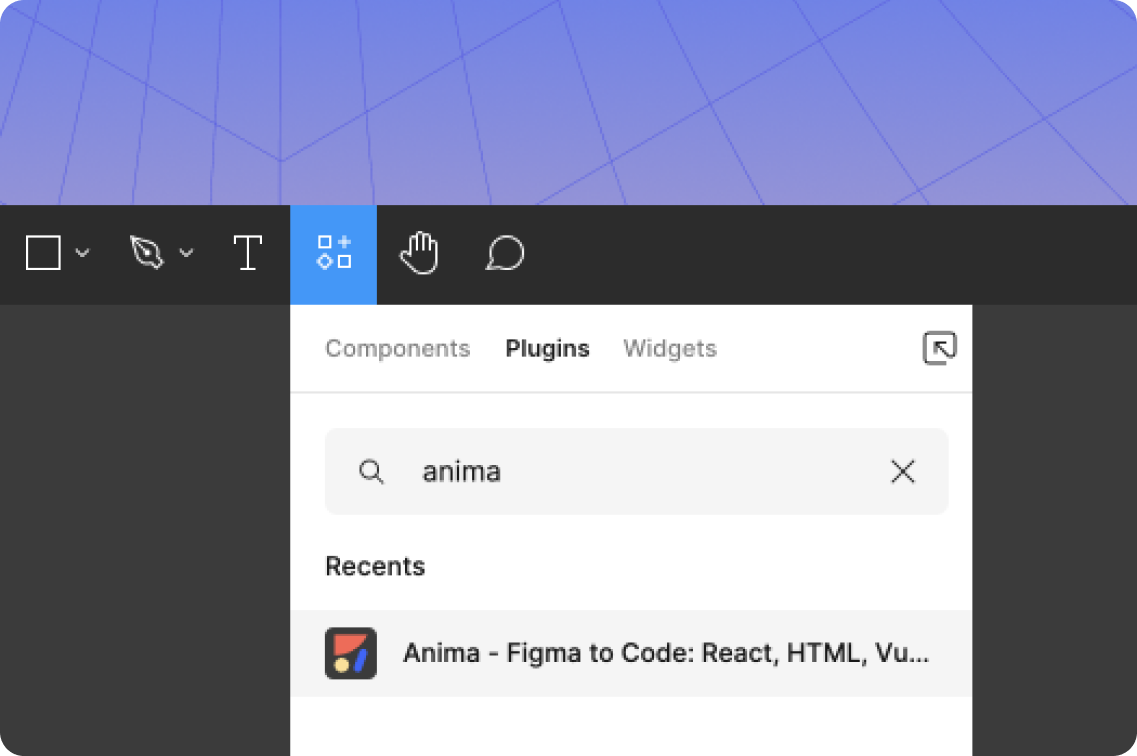Focus the search field containing "anima"

[x=620, y=472]
